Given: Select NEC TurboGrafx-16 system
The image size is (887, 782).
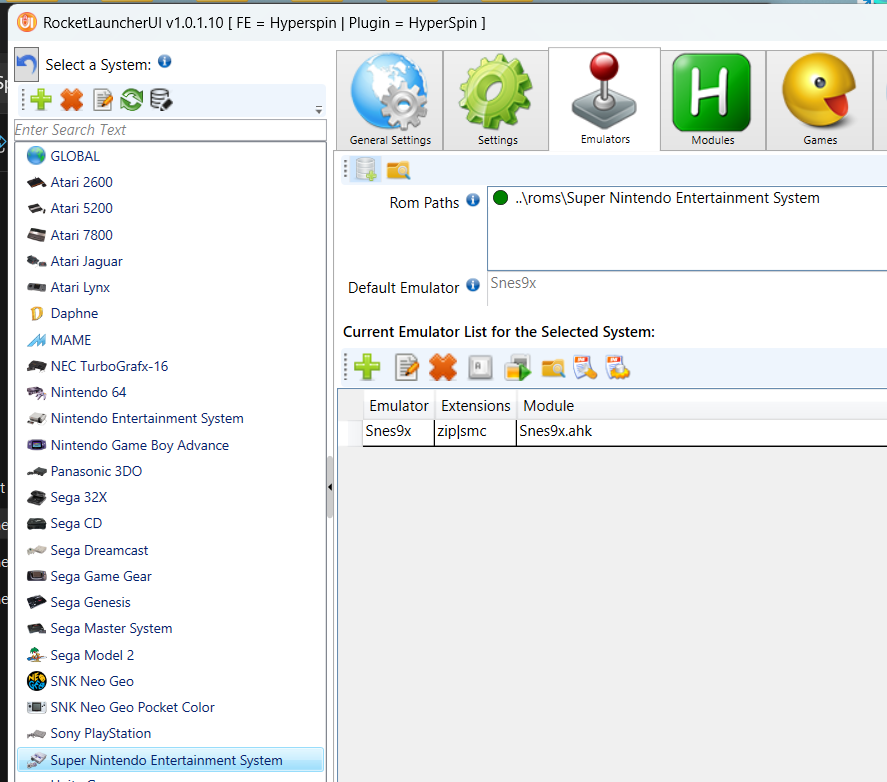Looking at the screenshot, I should [x=170, y=366].
